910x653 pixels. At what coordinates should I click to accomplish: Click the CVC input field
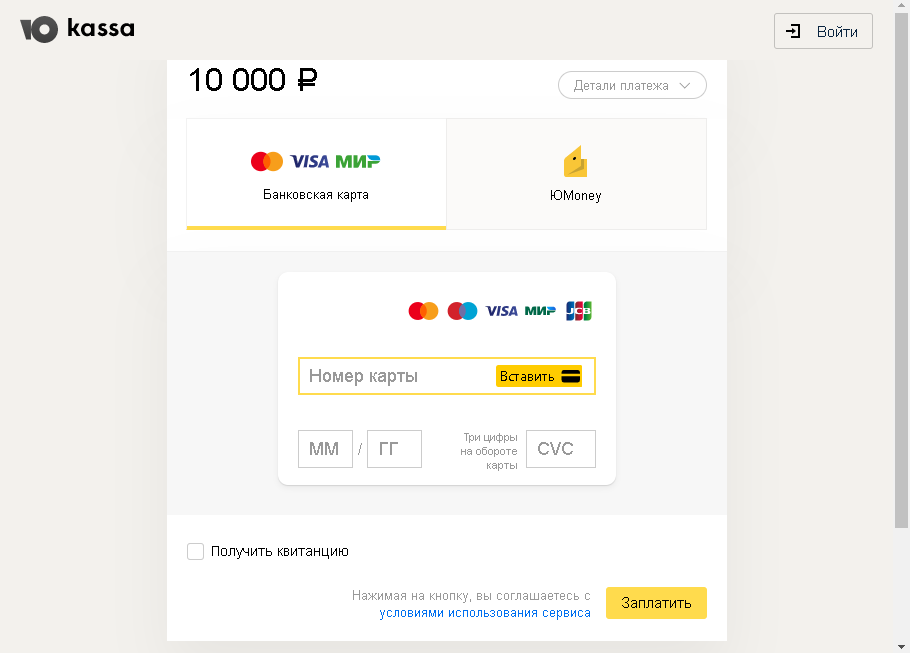[x=561, y=449]
